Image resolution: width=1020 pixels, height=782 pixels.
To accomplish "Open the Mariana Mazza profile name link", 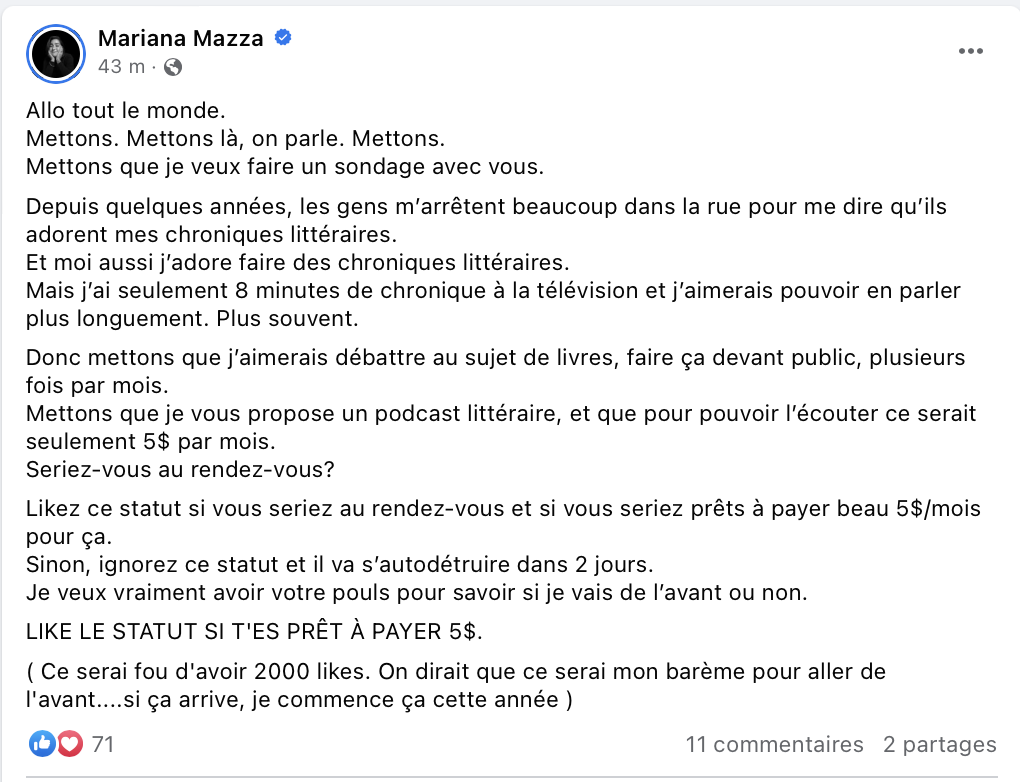I will pos(180,38).
